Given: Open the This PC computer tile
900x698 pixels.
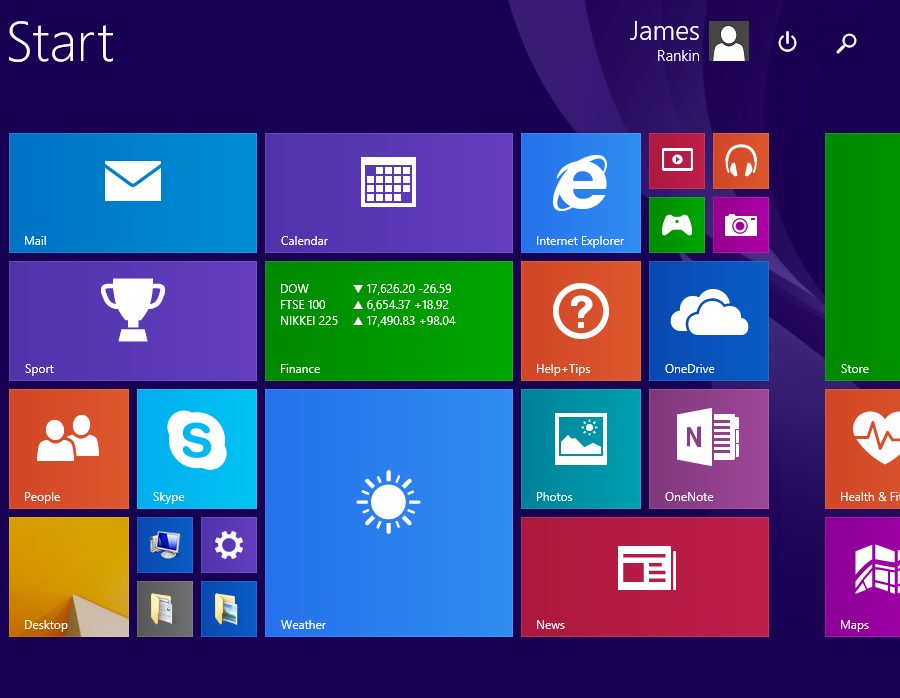Looking at the screenshot, I should pyautogui.click(x=165, y=545).
